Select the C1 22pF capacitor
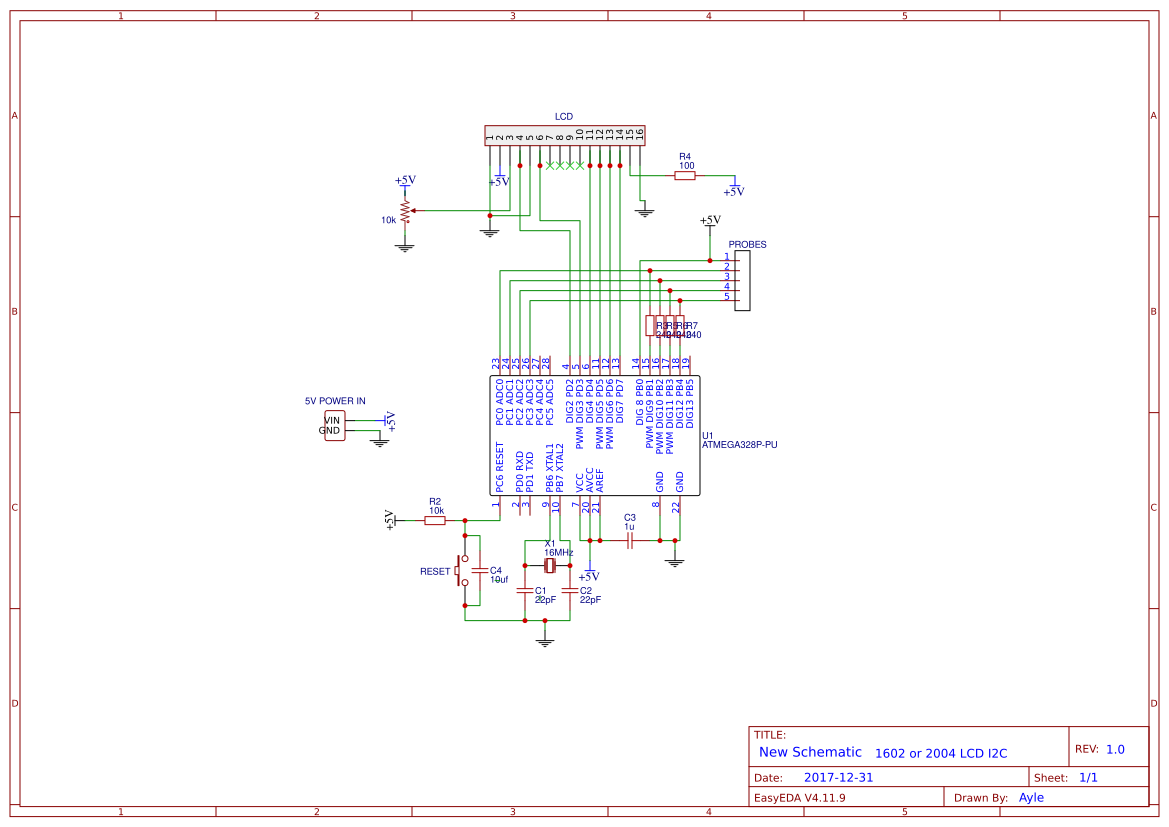Viewport: 1169px width, 827px height. [525, 591]
